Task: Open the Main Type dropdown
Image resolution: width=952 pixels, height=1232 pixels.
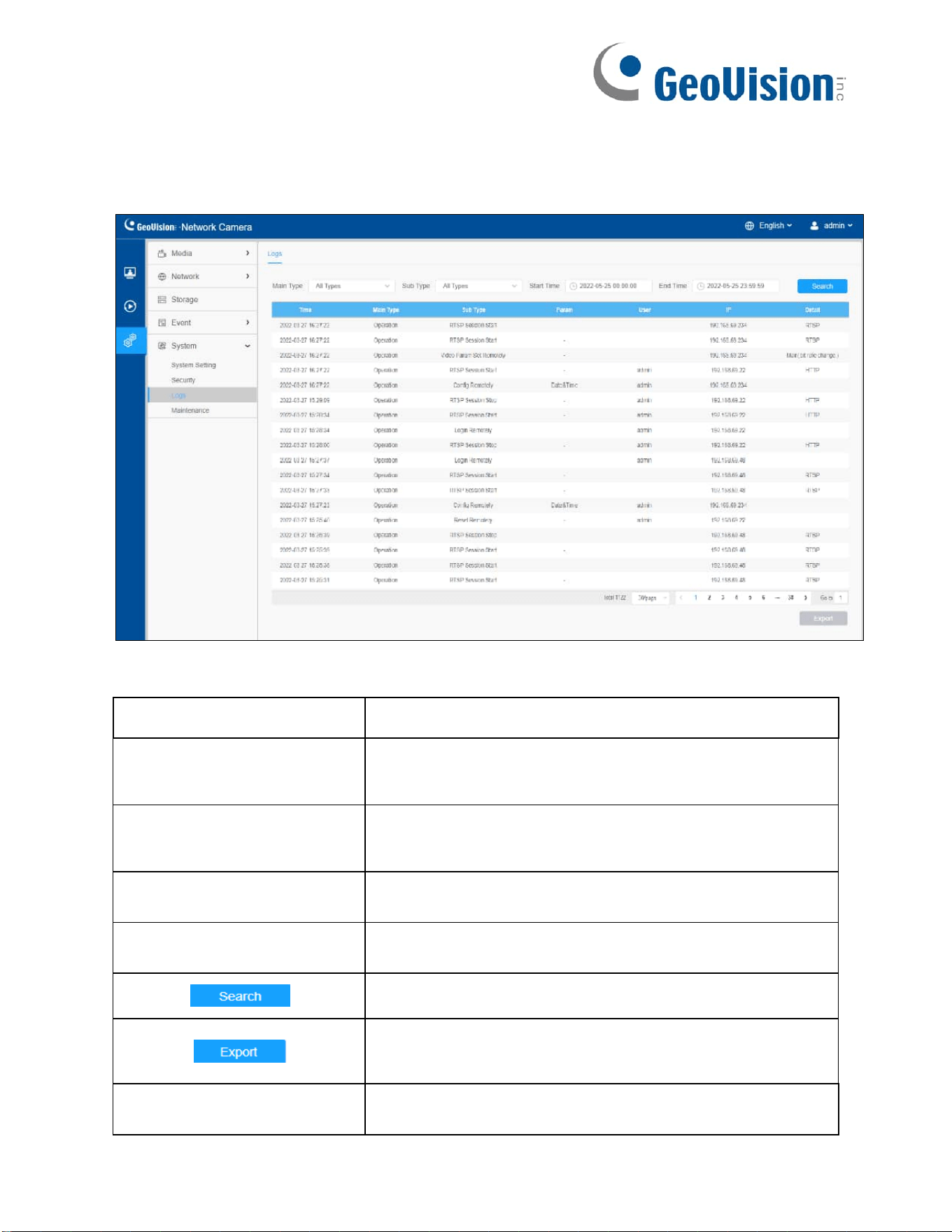Action: coord(352,286)
